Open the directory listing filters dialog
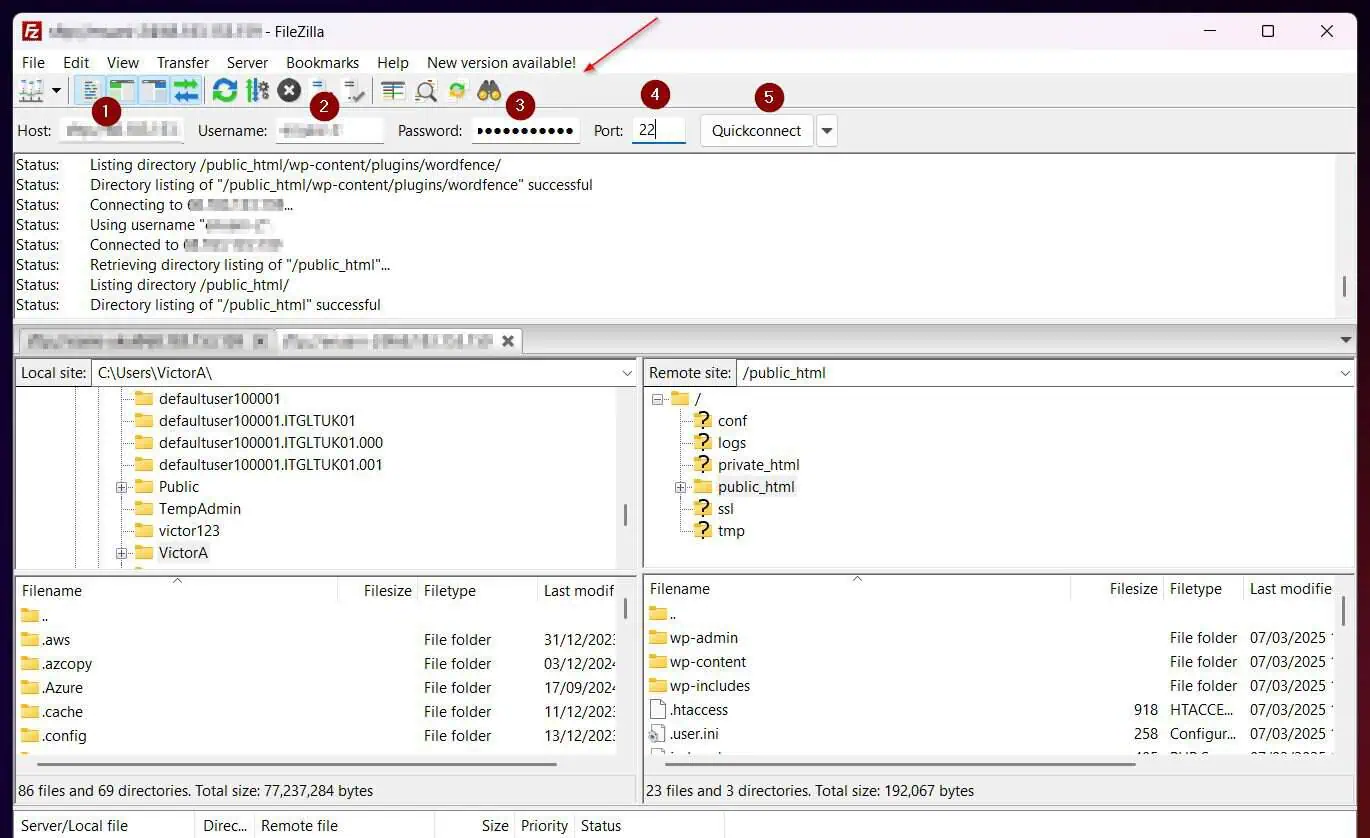The height and width of the screenshot is (838, 1370). click(393, 91)
